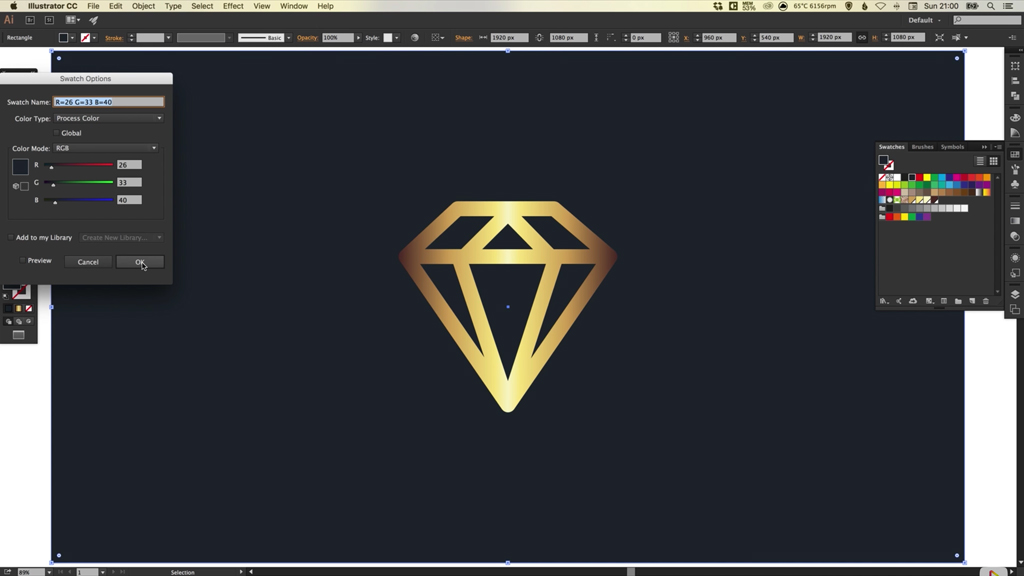1024x576 pixels.
Task: Cancel the Swatch Options dialog
Action: tap(88, 261)
